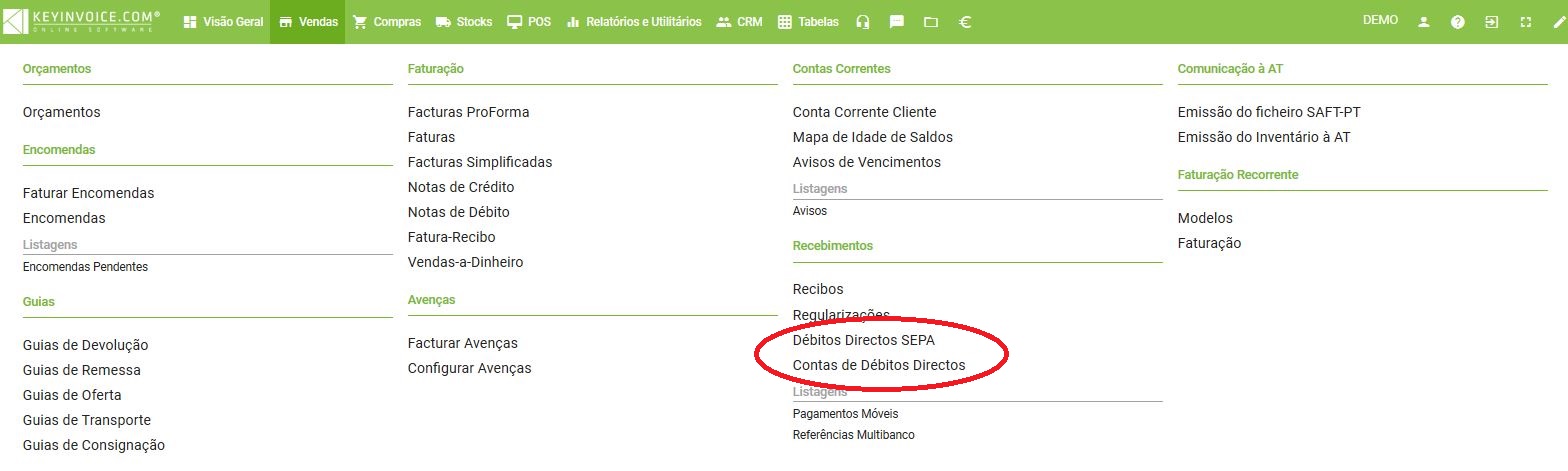Click the pencil edit icon
The image size is (1568, 471).
click(x=1558, y=22)
